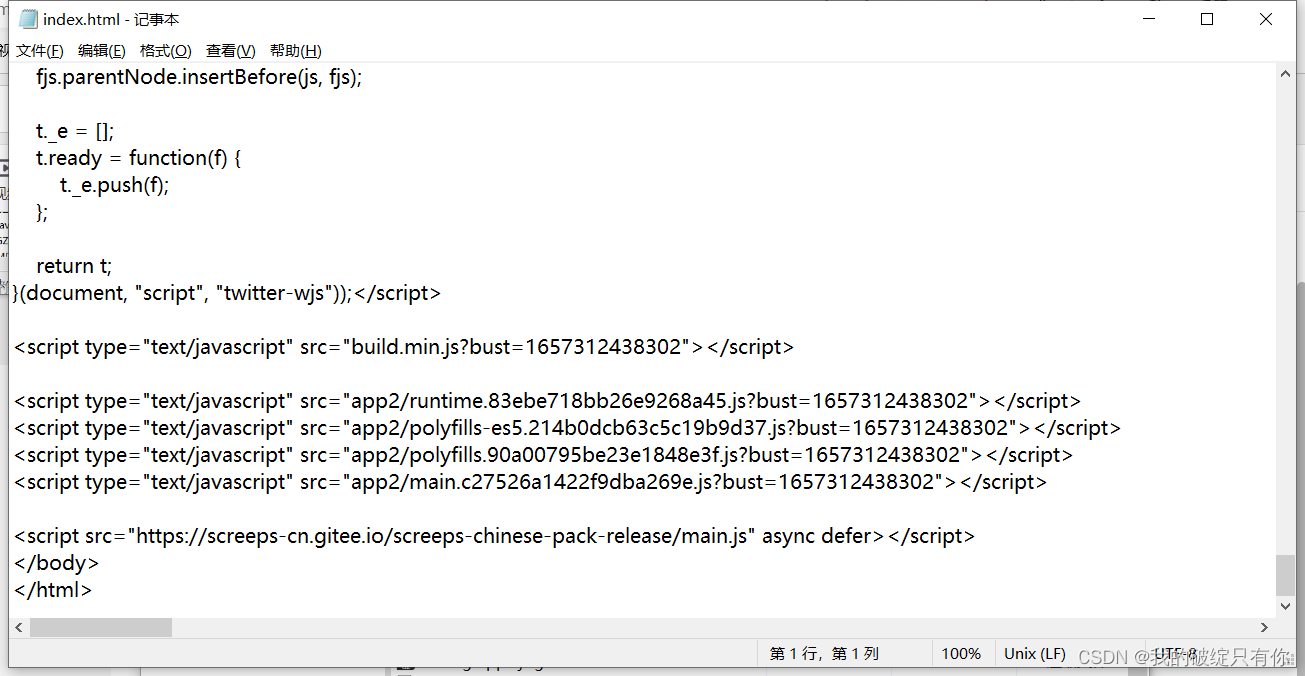Click the 第 1 行, 第 1 列 position indicator

tap(823, 653)
